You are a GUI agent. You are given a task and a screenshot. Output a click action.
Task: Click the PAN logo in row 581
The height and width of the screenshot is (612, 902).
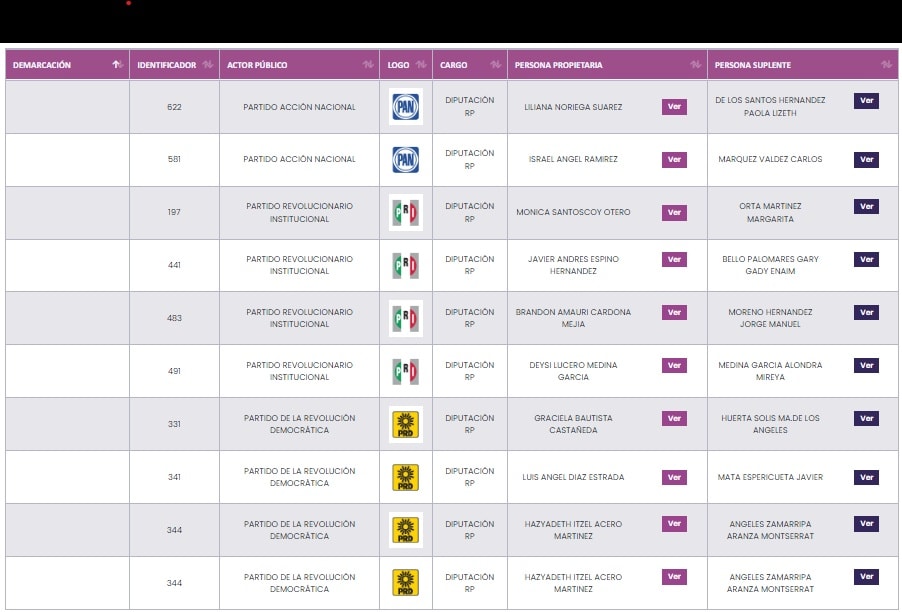405,160
